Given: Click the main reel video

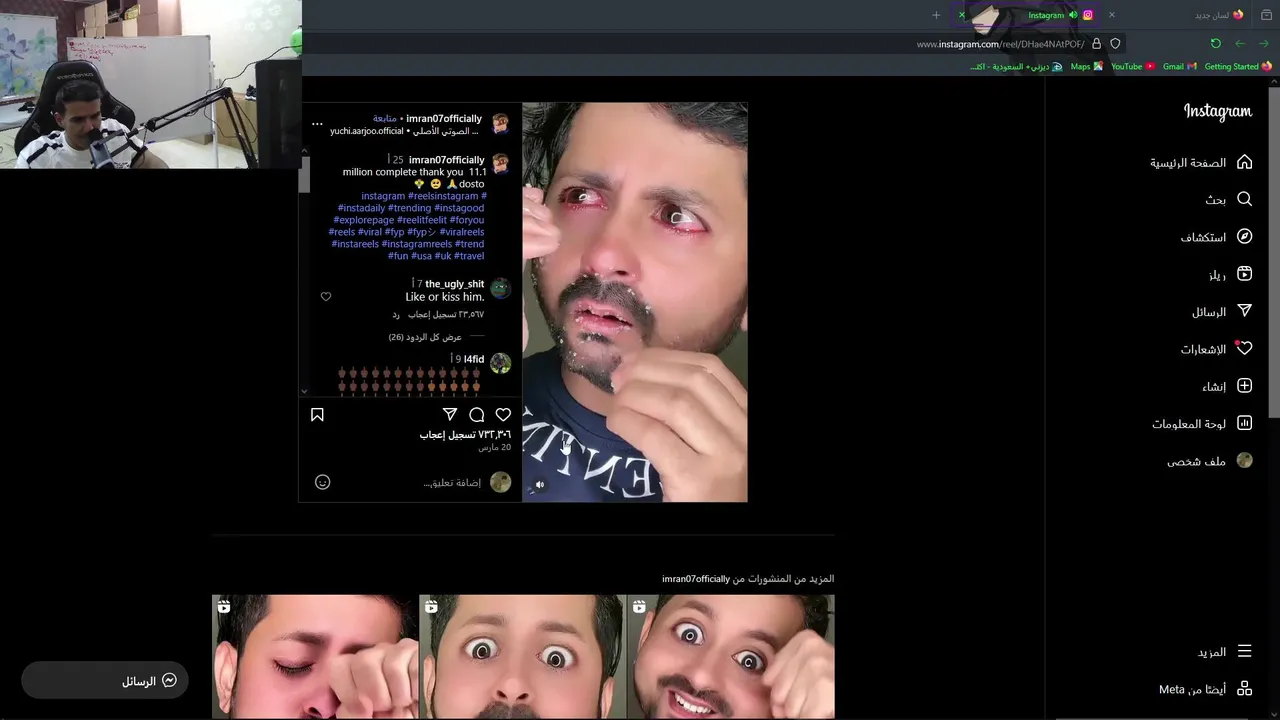Looking at the screenshot, I should (x=634, y=302).
